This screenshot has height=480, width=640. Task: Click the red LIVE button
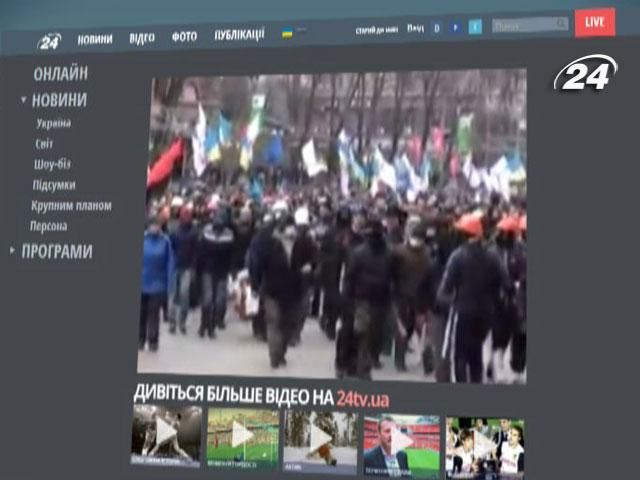pyautogui.click(x=595, y=22)
